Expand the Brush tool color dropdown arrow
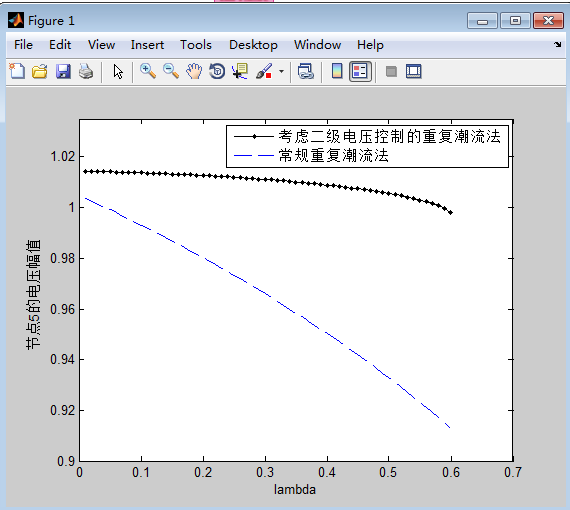This screenshot has height=510, width=570. pyautogui.click(x=281, y=71)
